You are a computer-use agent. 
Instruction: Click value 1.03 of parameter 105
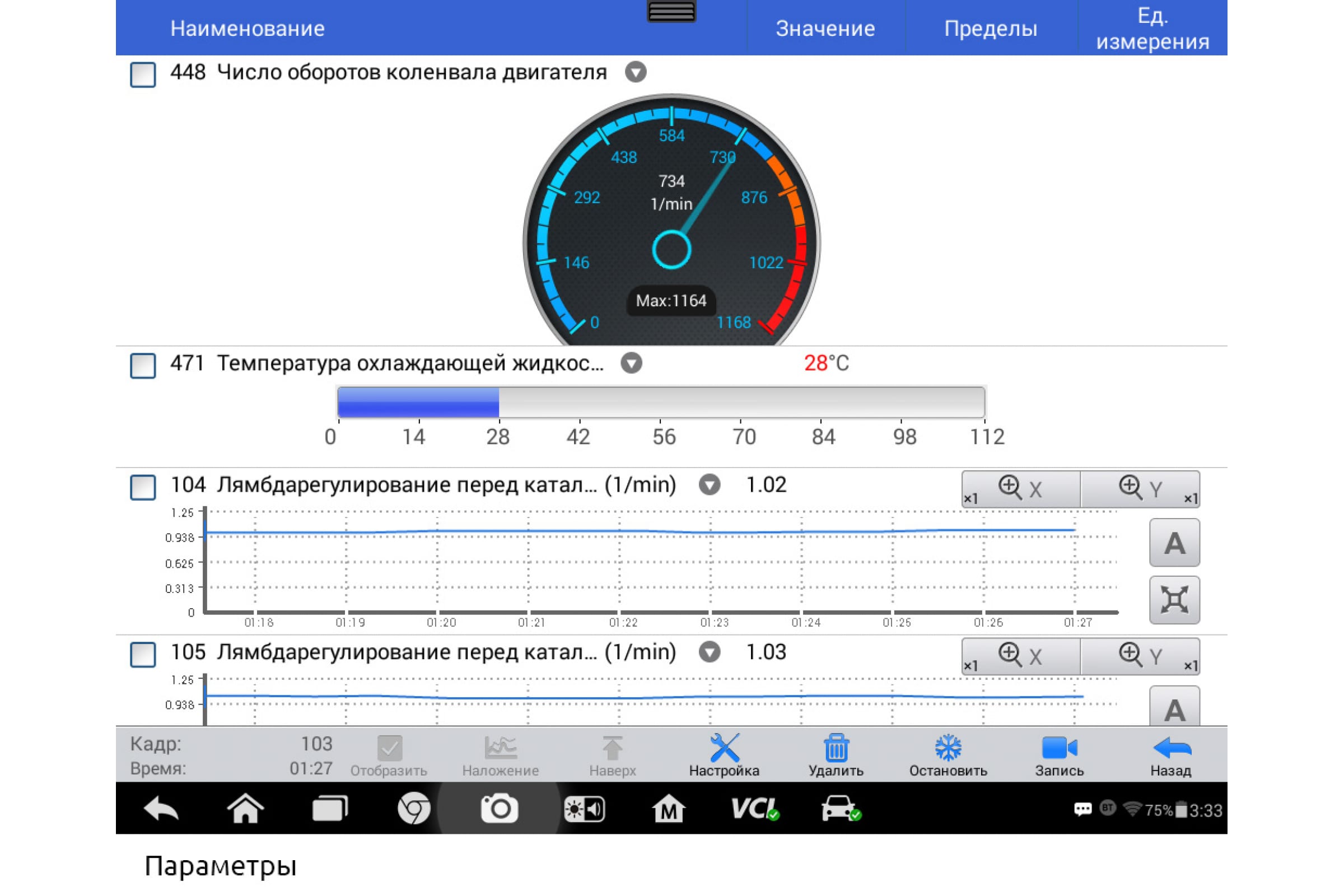point(766,652)
